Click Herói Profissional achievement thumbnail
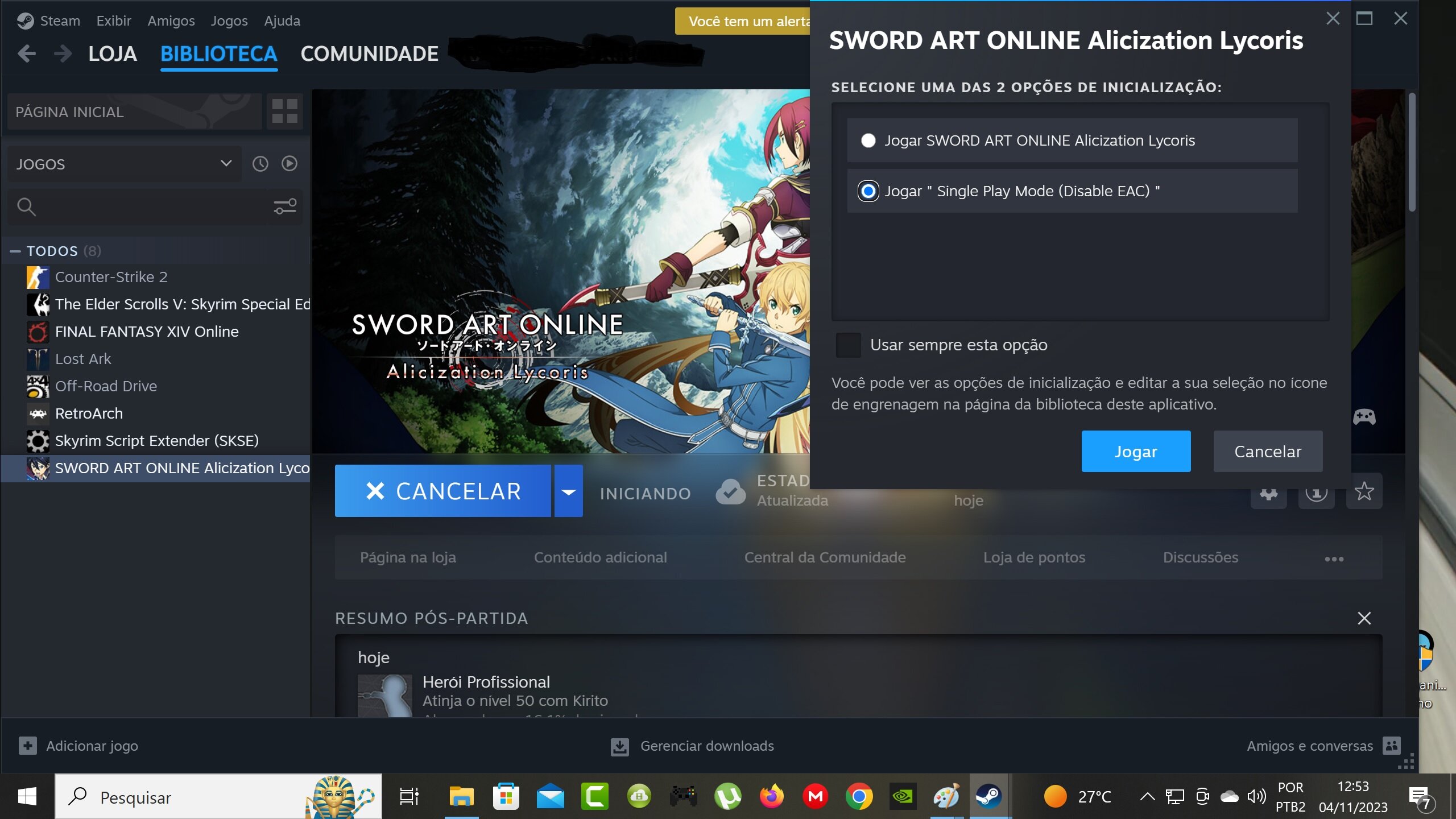Image resolution: width=1456 pixels, height=819 pixels. [x=384, y=695]
